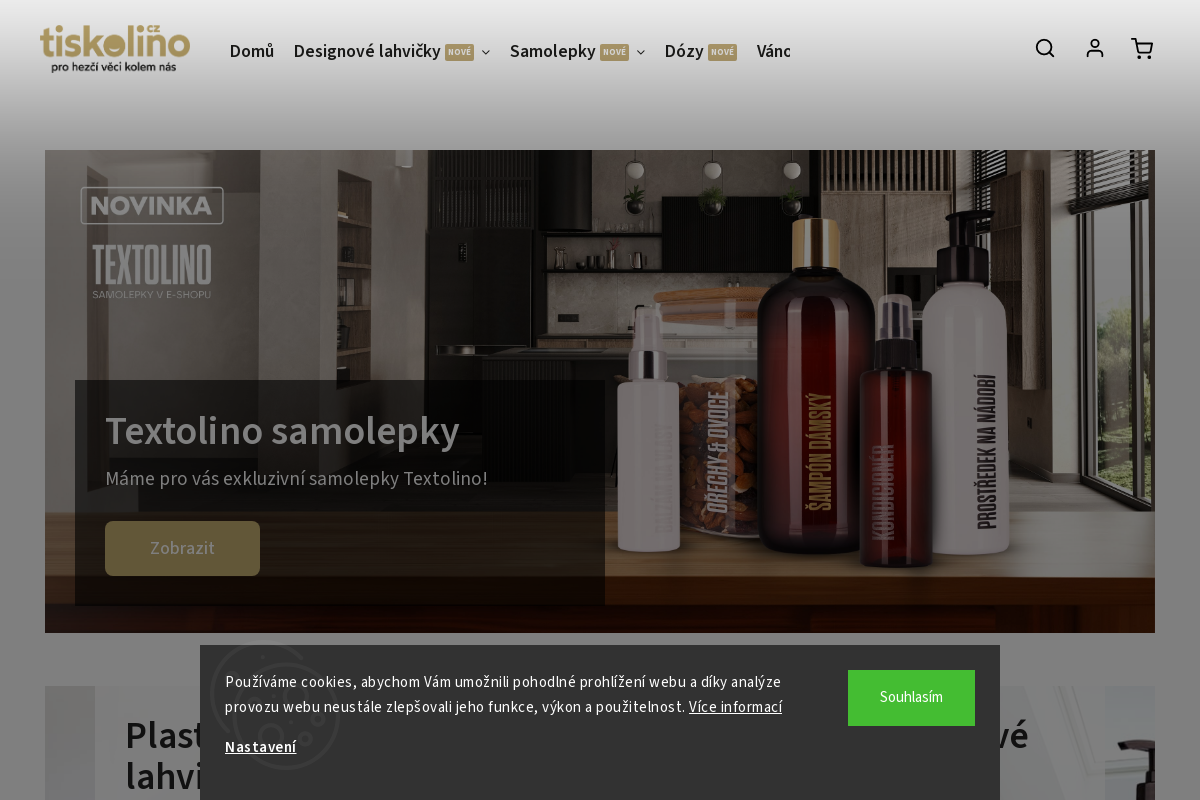The width and height of the screenshot is (1200, 800).
Task: Open cookie Nastavení link
Action: [x=261, y=747]
